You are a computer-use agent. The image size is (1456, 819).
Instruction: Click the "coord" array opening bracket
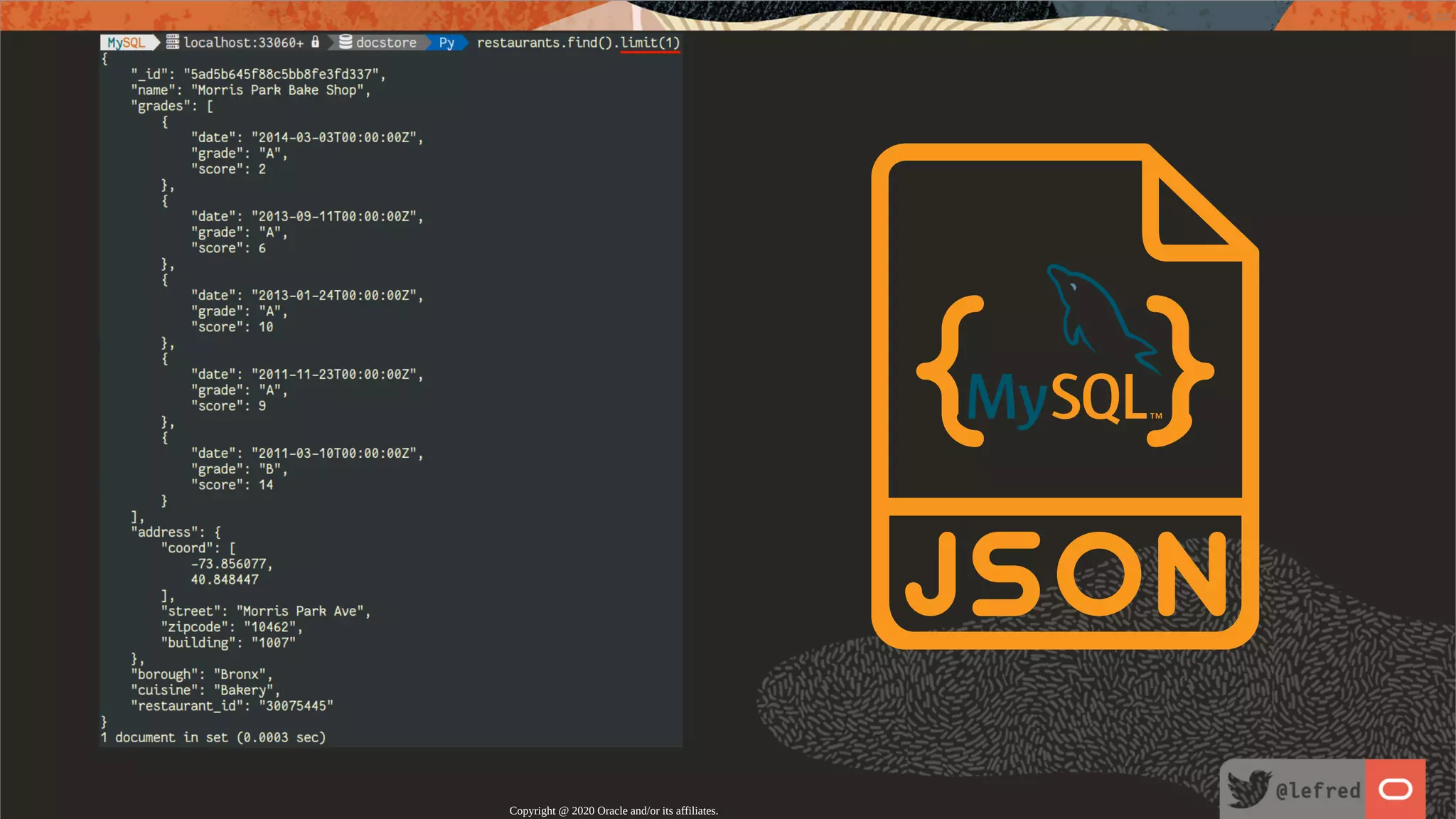pyautogui.click(x=232, y=548)
